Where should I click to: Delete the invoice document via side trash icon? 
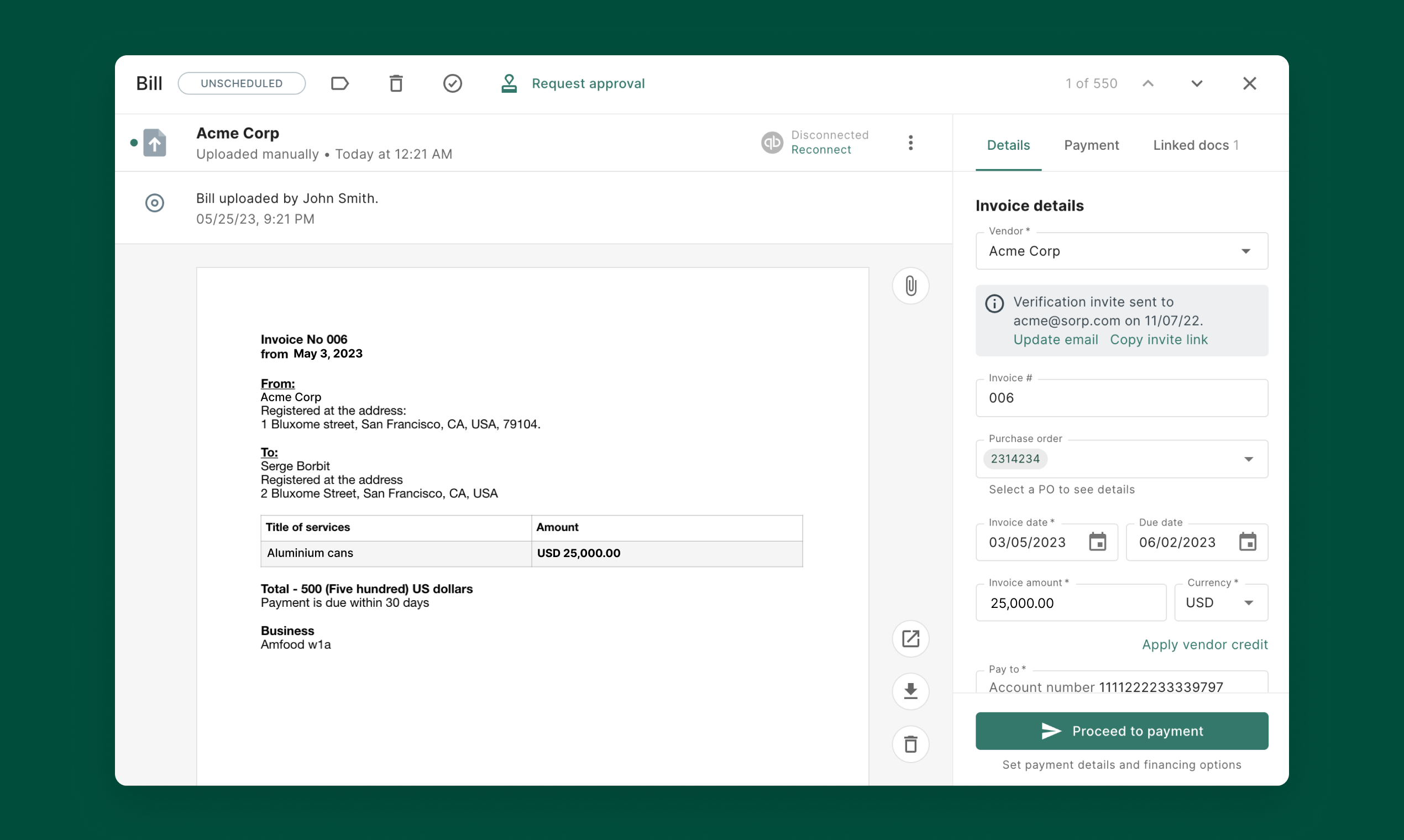click(x=910, y=744)
